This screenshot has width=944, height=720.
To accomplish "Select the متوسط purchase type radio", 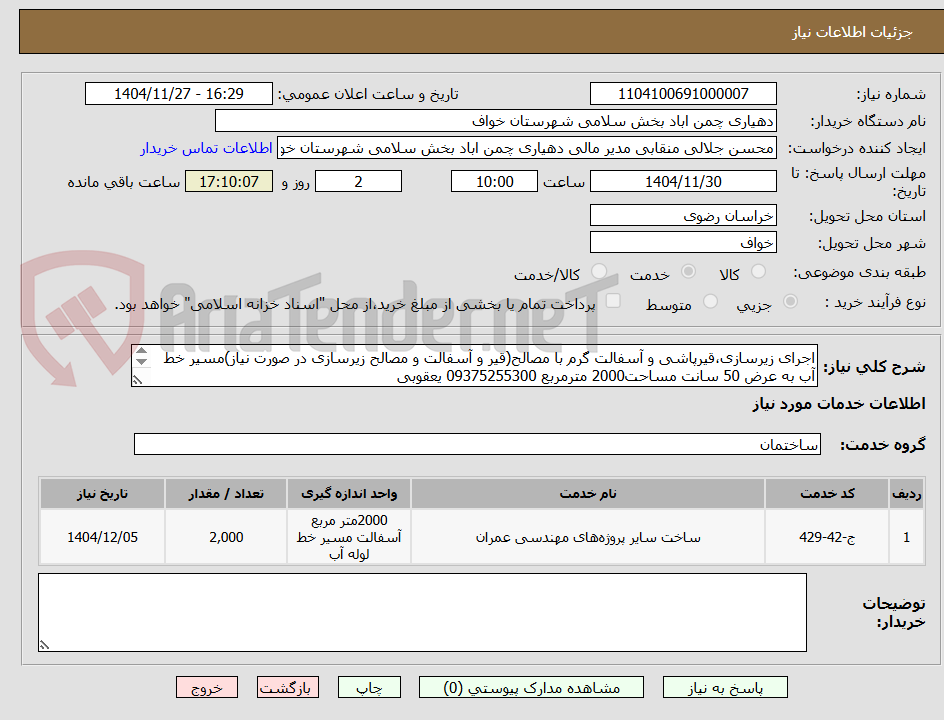I will [x=710, y=301].
